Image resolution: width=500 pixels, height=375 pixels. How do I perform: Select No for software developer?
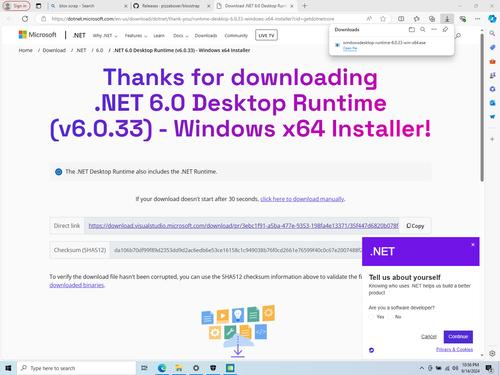390,317
